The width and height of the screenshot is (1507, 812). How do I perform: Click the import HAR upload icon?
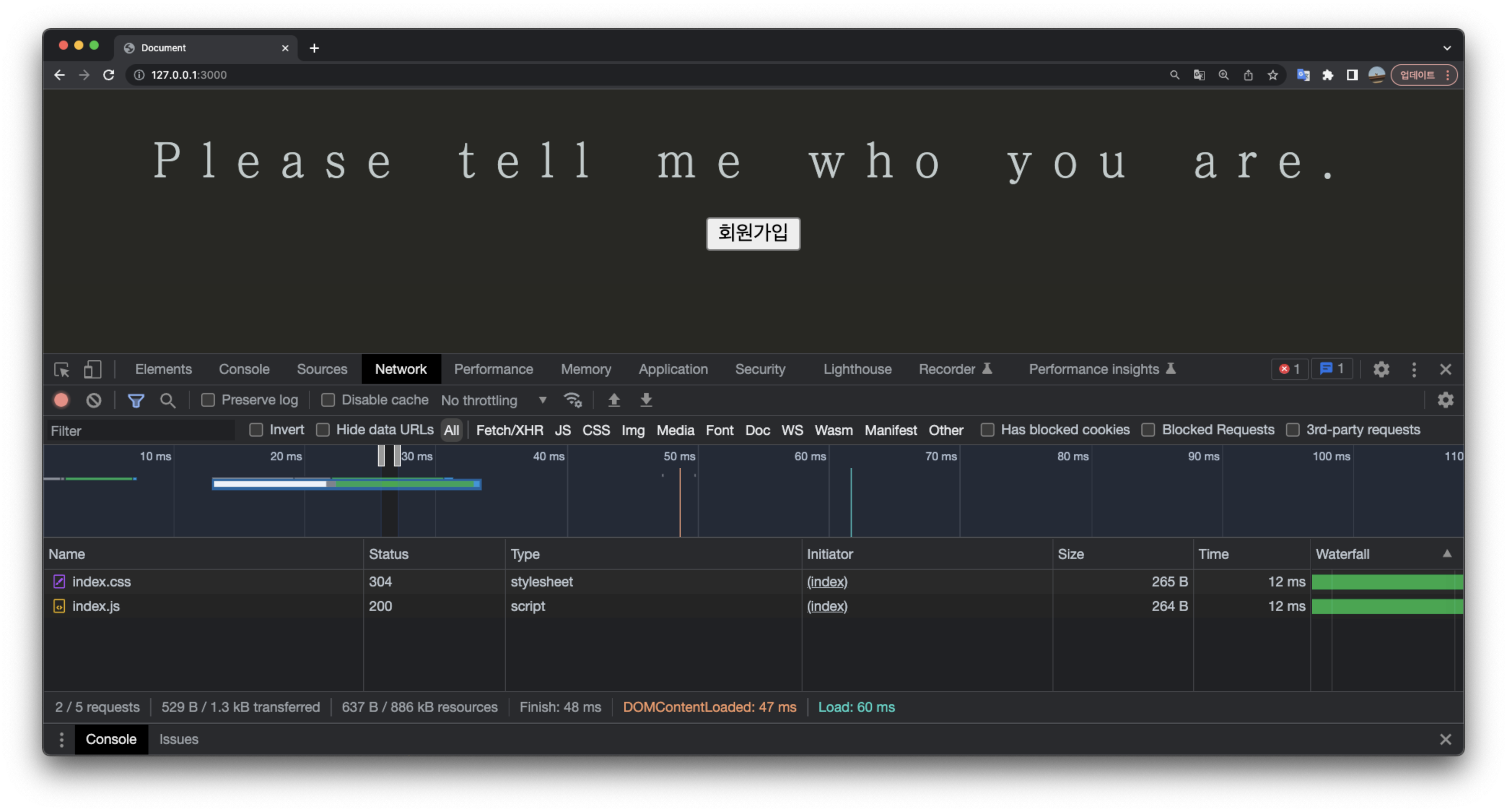[614, 400]
